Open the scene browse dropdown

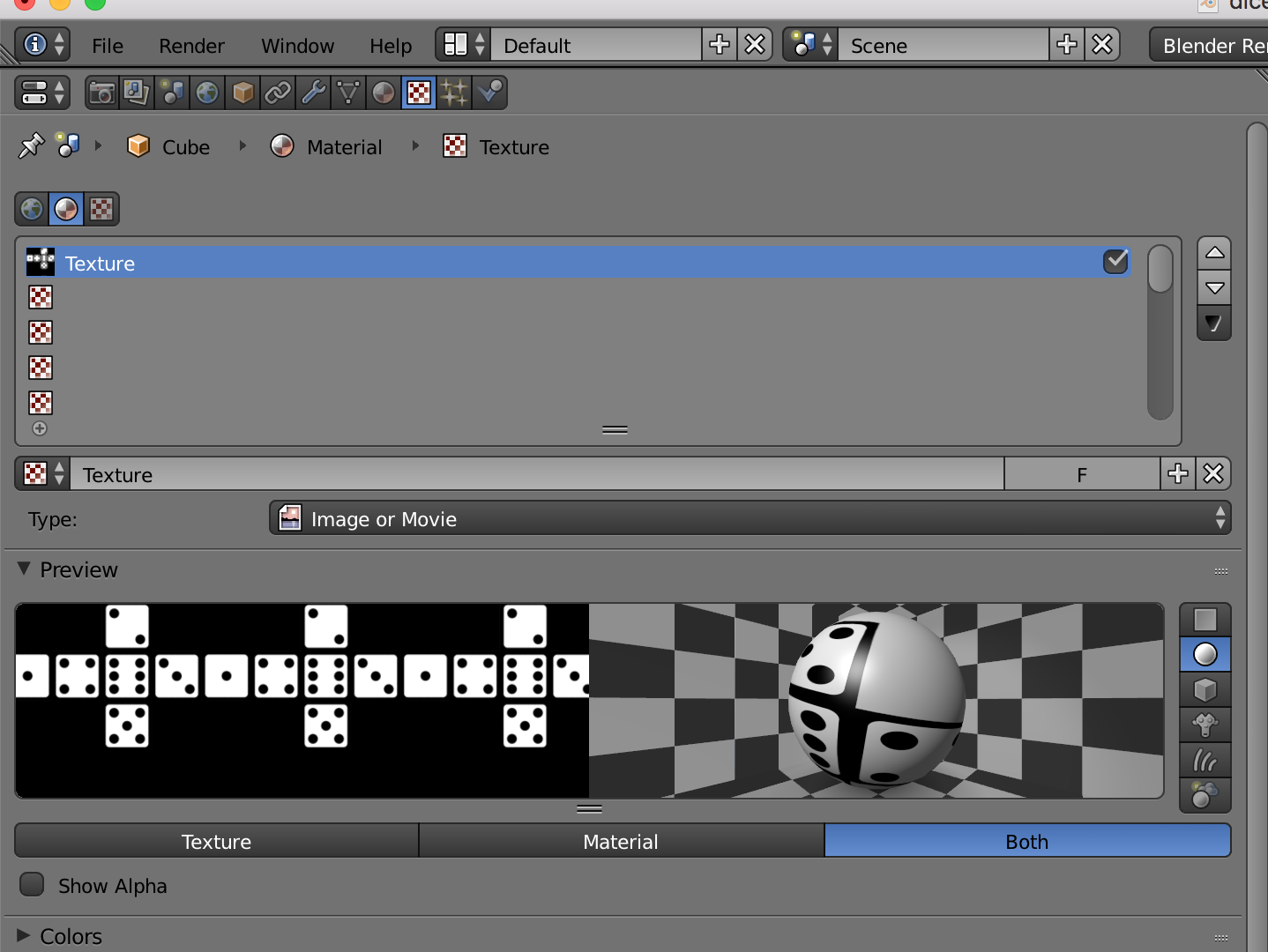point(811,44)
